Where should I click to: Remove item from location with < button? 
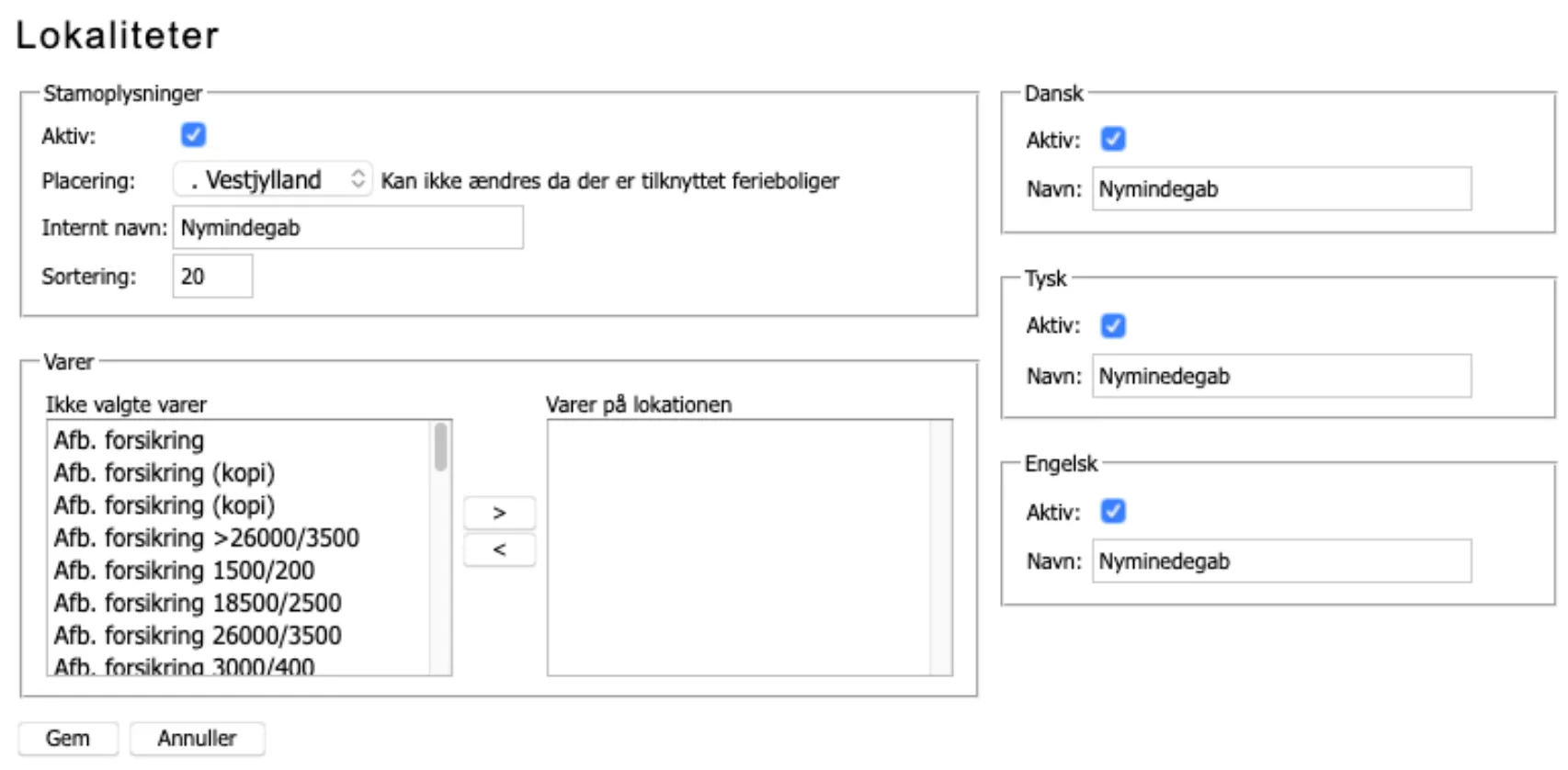(x=499, y=549)
